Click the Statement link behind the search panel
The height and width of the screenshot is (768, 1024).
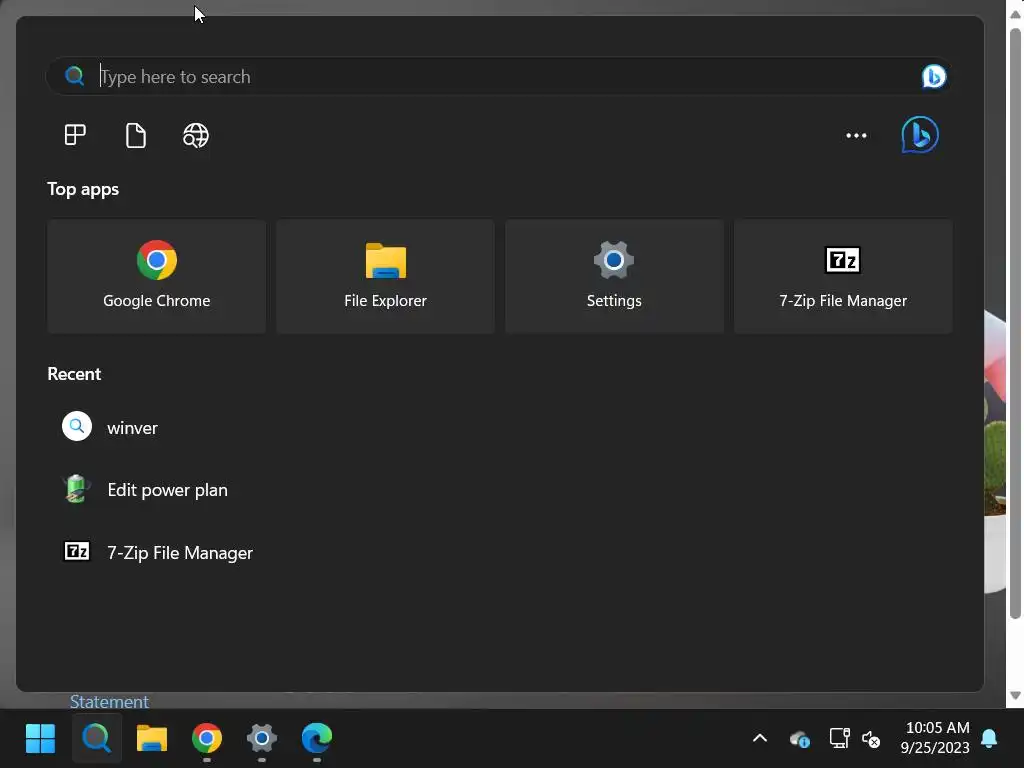click(x=109, y=701)
